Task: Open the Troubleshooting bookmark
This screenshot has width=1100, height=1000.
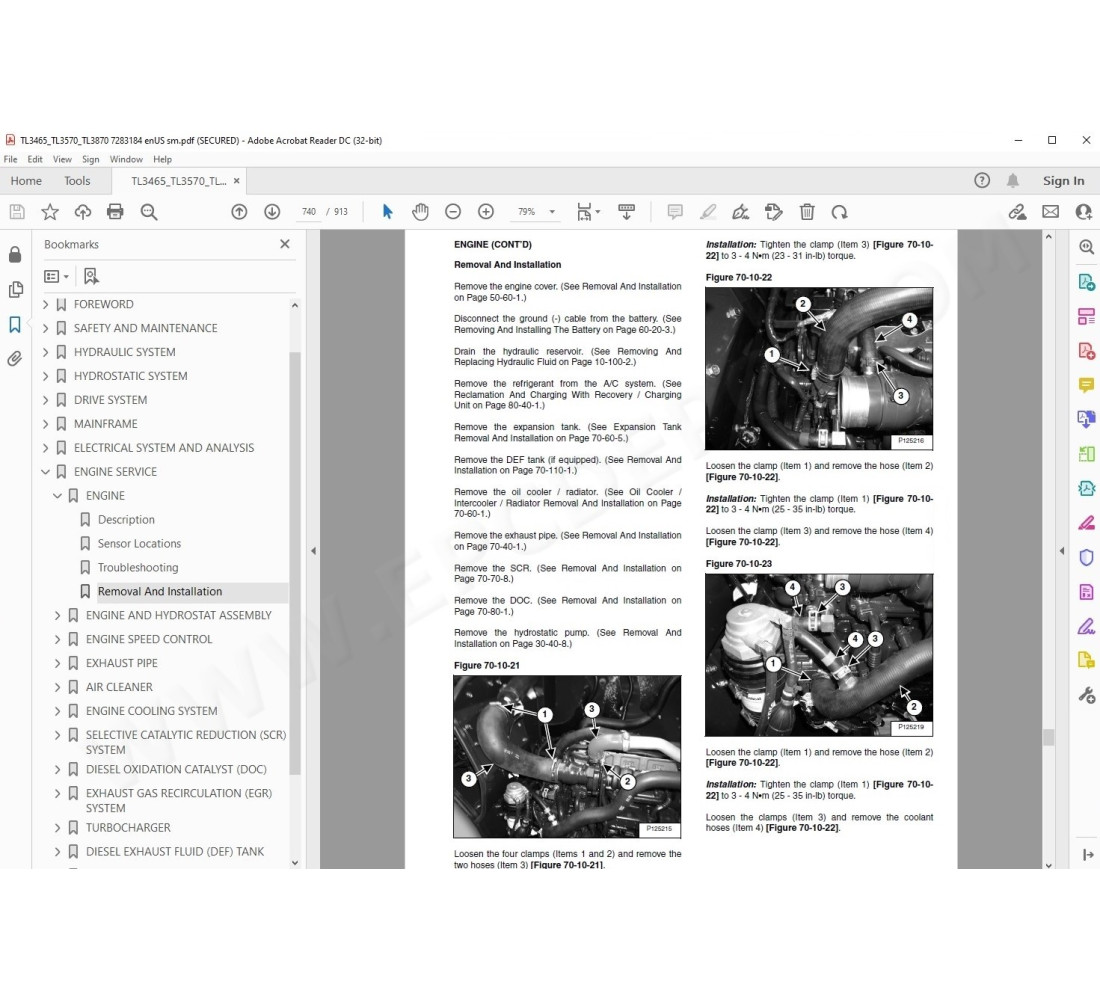Action: pyautogui.click(x=138, y=568)
